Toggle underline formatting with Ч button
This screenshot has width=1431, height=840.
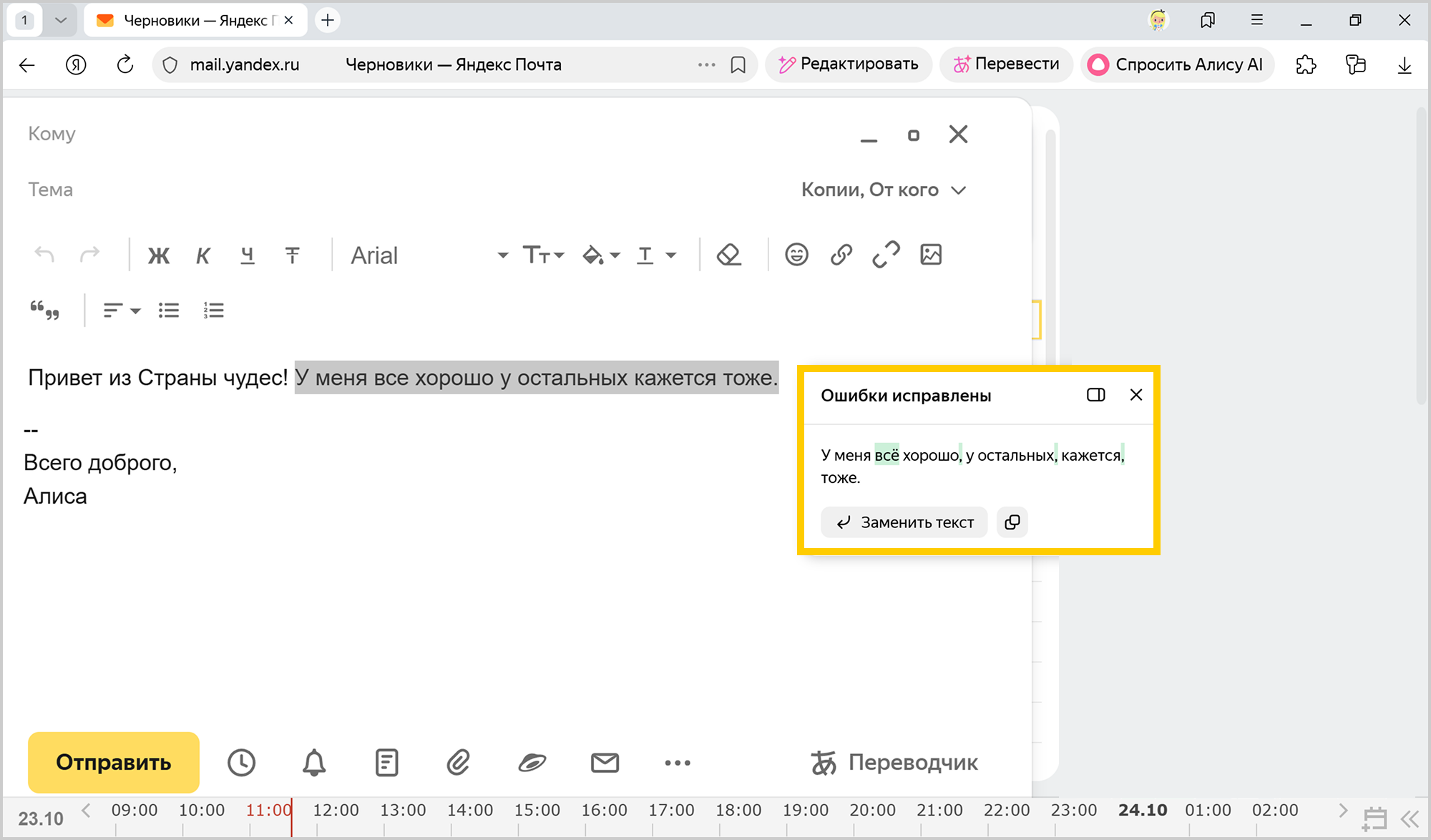coord(248,255)
